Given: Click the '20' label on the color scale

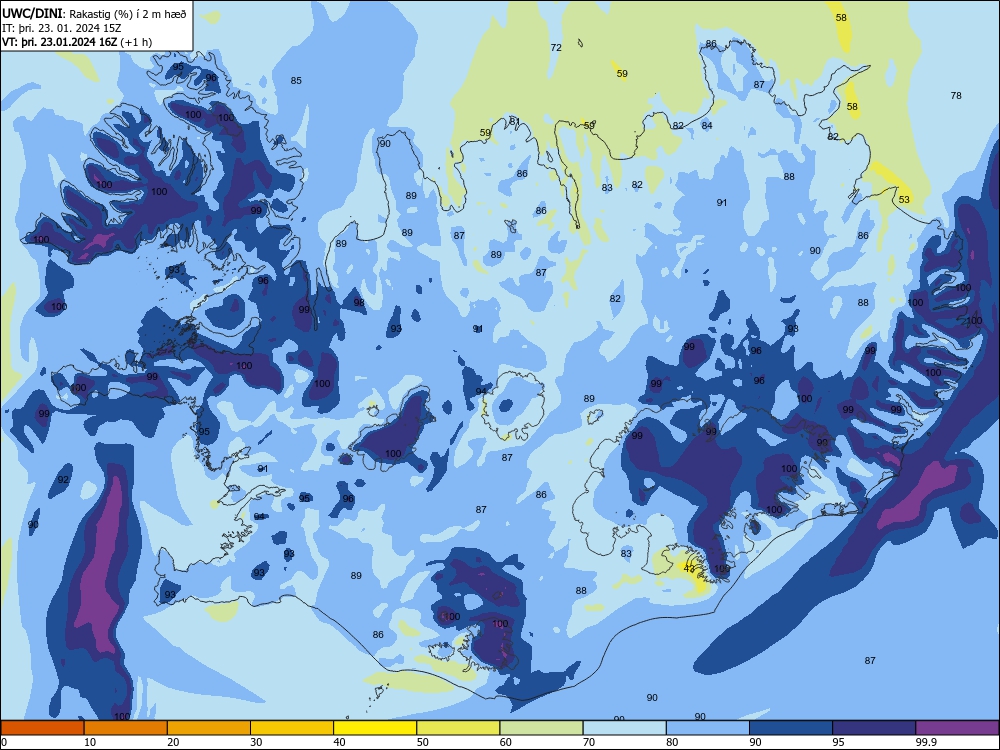Looking at the screenshot, I should point(173,742).
